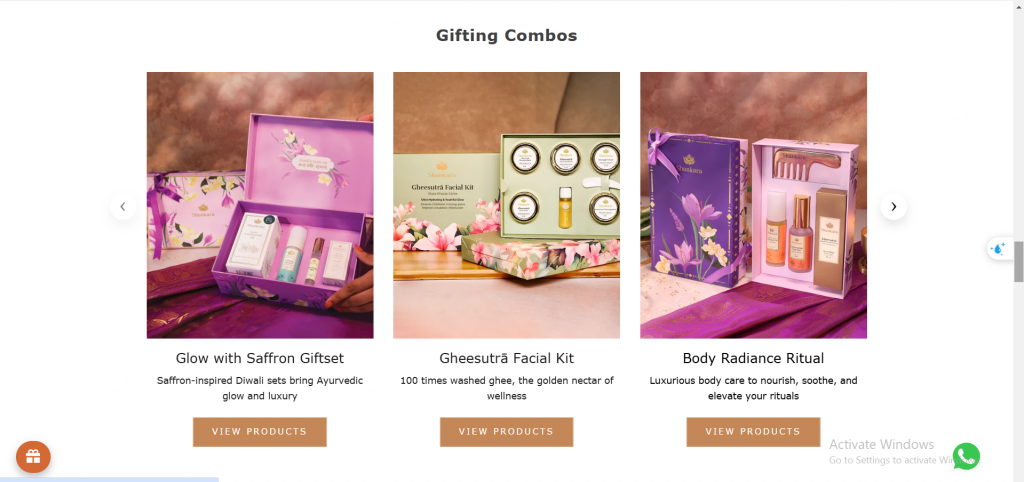Open the Body Radiance Ritual image
1024x482 pixels.
coord(753,205)
